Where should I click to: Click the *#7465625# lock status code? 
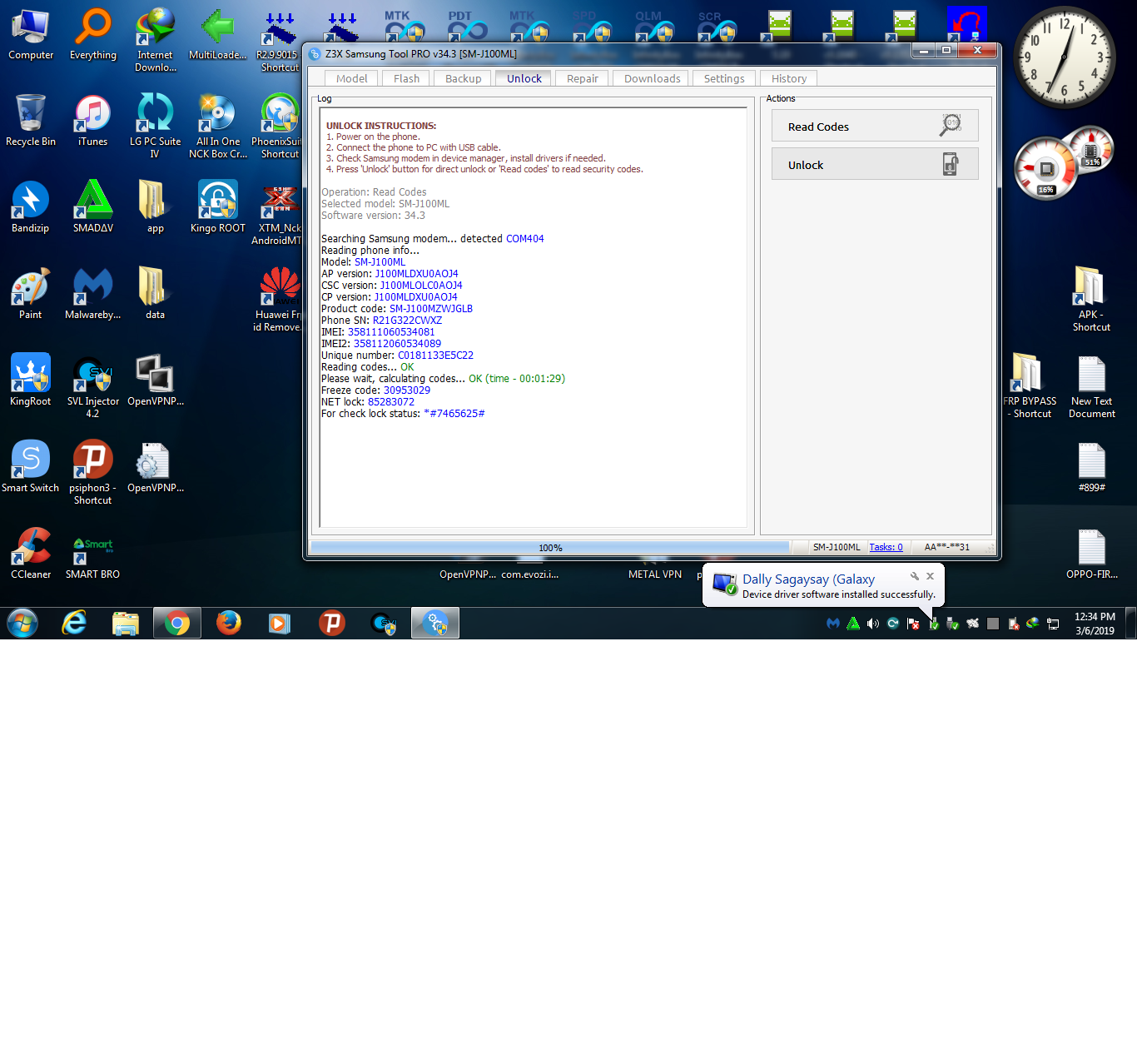(454, 414)
